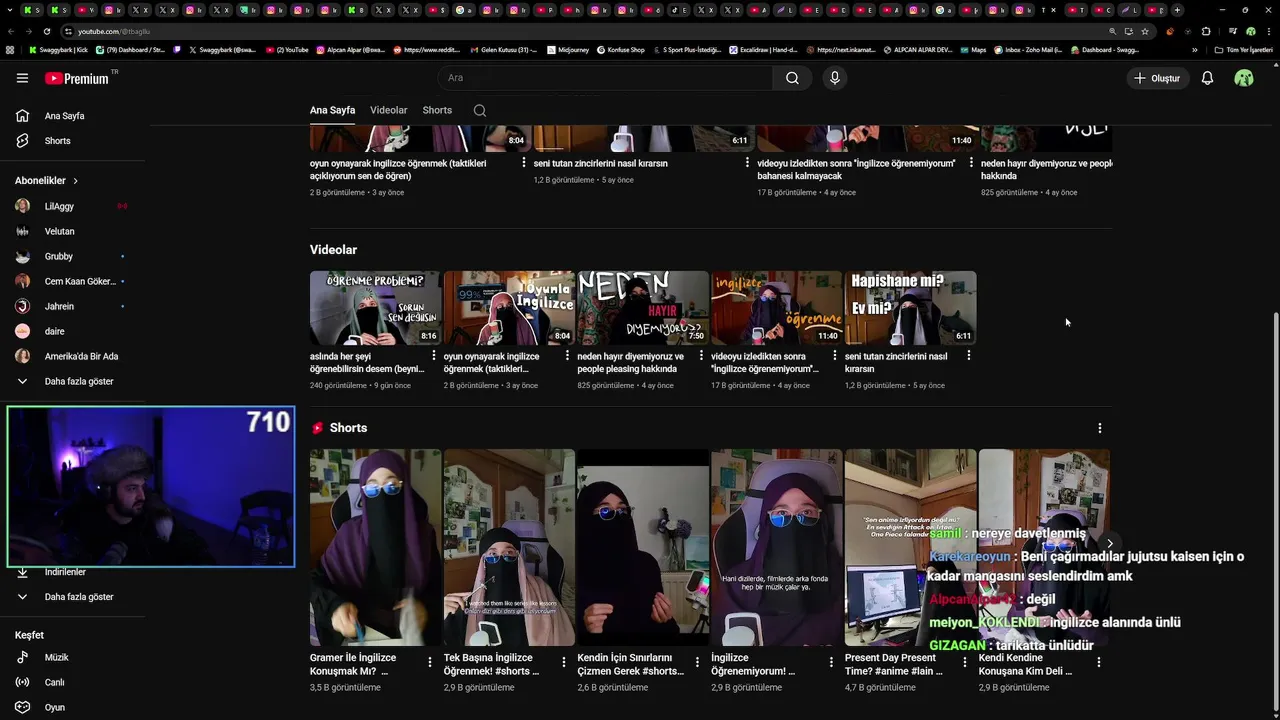This screenshot has height=720, width=1280.
Task: Play thumbnail 'Oyunla İngilizce' 8:04 in Videolar
Action: 509,308
